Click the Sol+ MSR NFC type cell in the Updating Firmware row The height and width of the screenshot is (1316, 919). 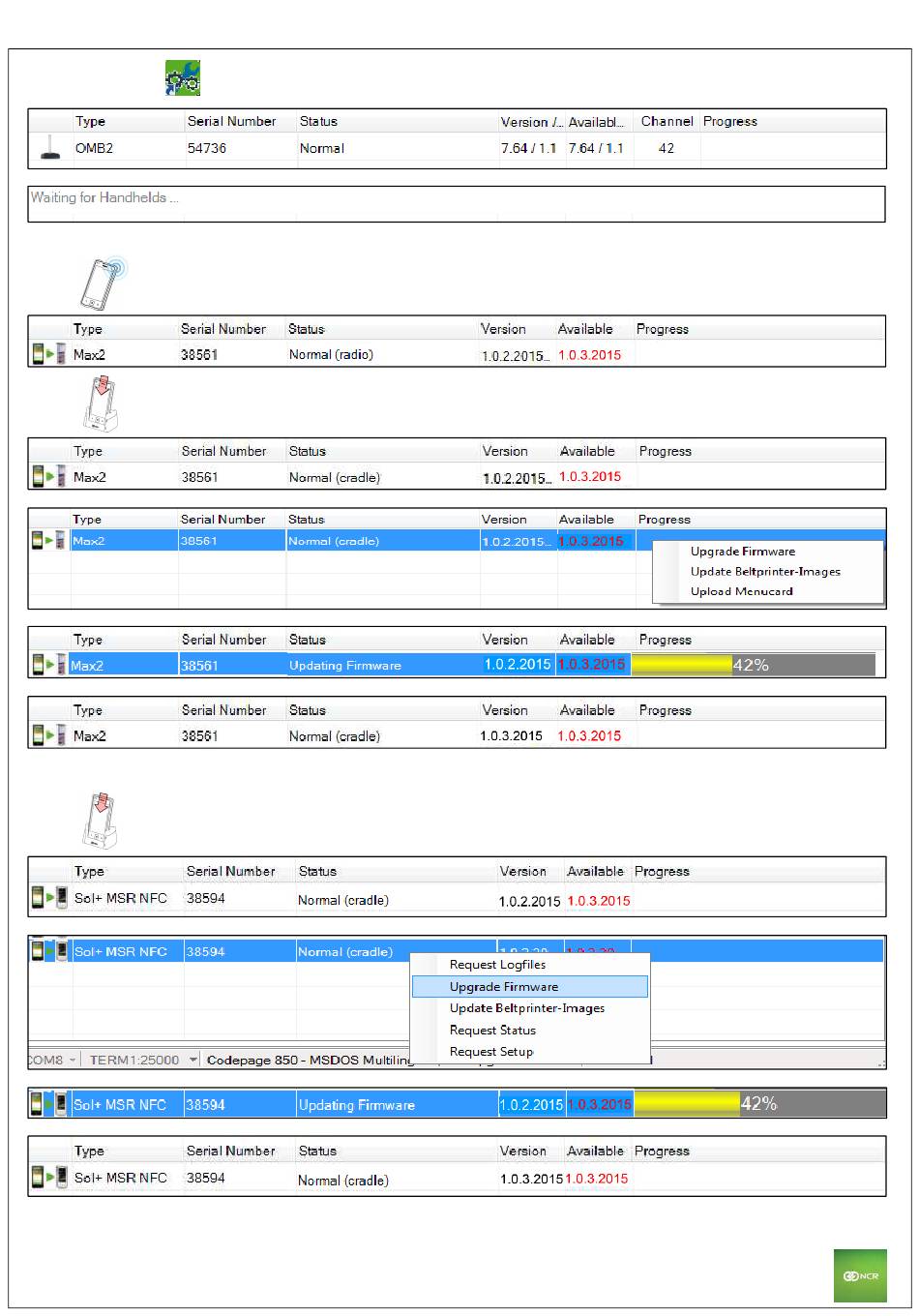click(120, 1104)
